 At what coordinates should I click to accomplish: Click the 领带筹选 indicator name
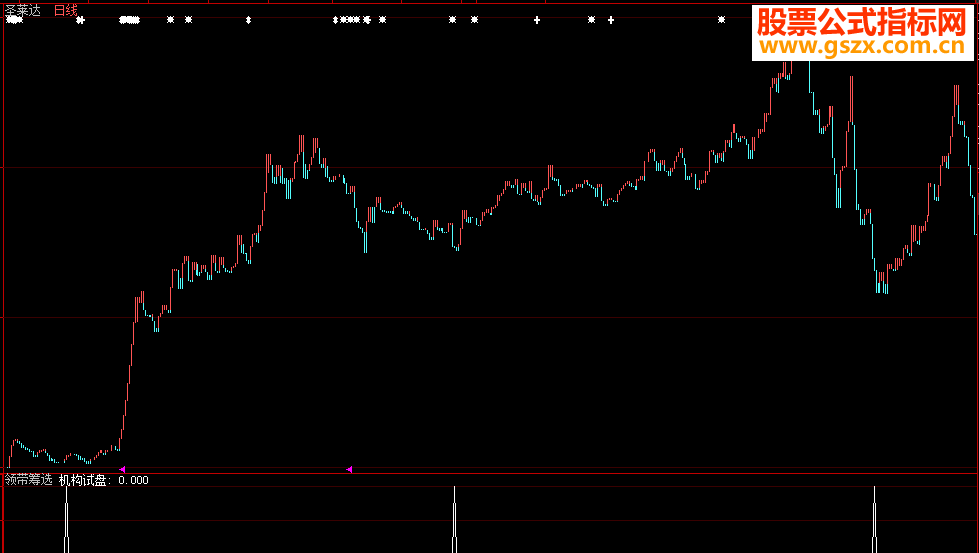[x=29, y=480]
